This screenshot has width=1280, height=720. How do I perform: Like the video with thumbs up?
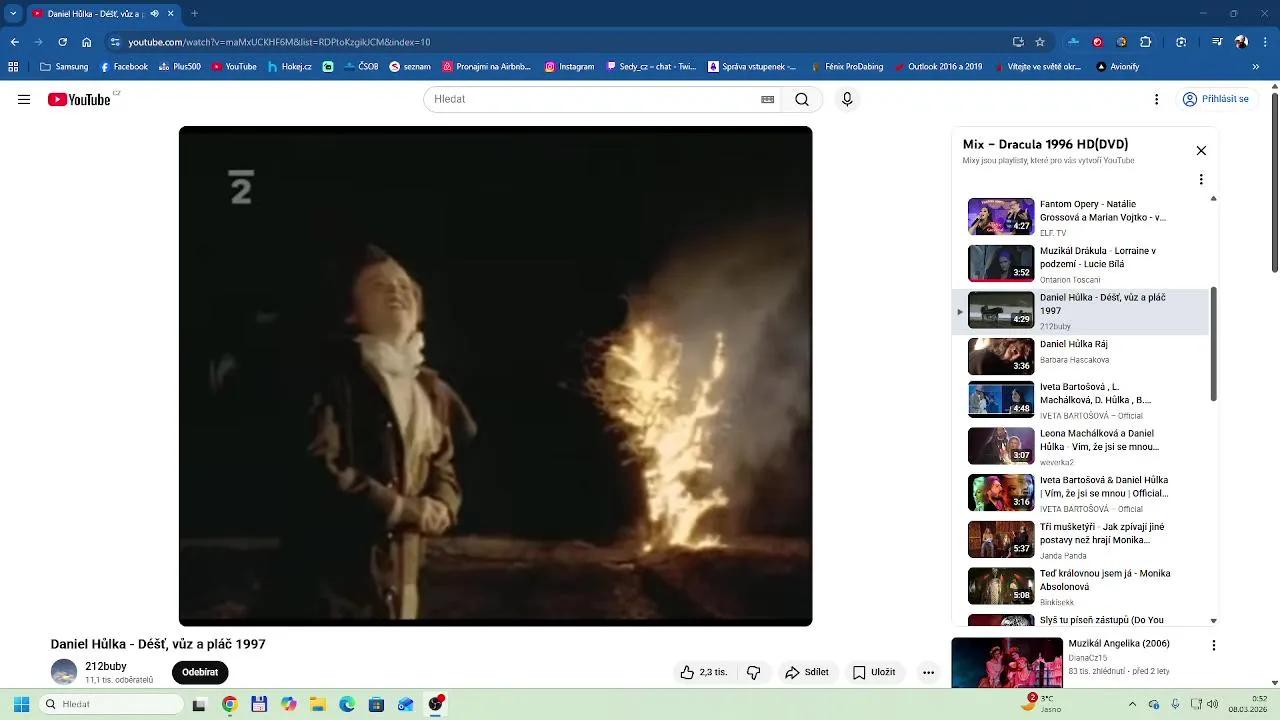coord(704,672)
